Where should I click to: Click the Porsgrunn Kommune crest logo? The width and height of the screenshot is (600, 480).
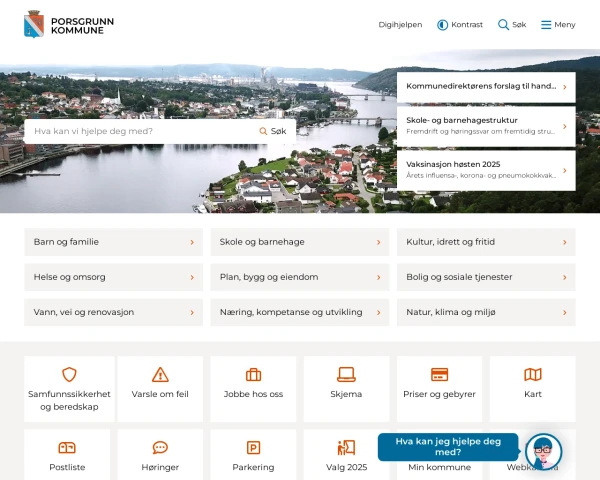(x=34, y=24)
